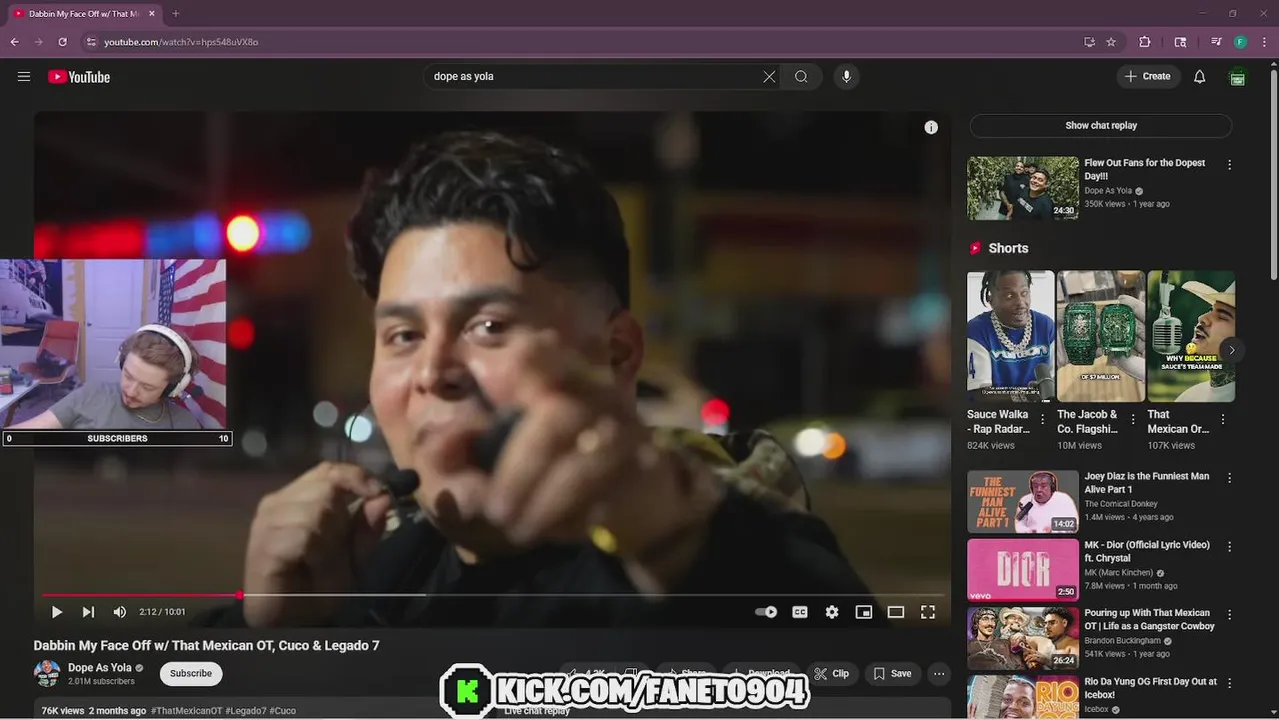Go to the YouTube home logo
1279x720 pixels.
(x=79, y=77)
